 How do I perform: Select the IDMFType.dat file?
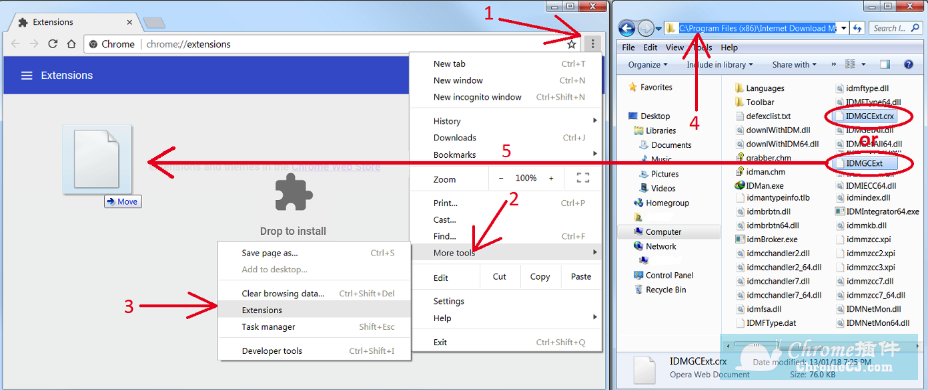[765, 323]
